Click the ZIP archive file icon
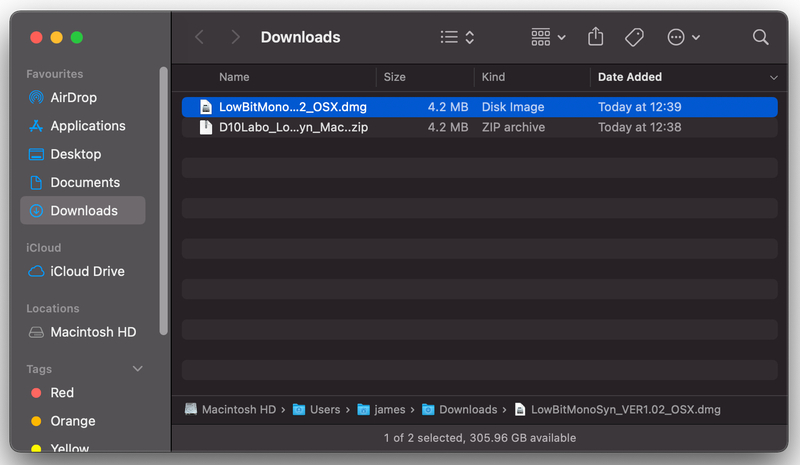Image resolution: width=800 pixels, height=465 pixels. pyautogui.click(x=206, y=127)
